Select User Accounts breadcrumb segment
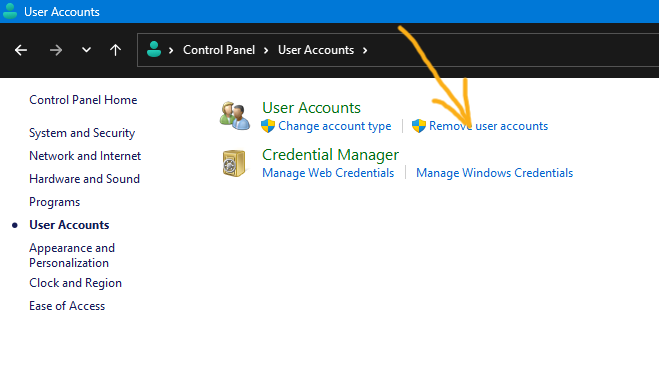 pos(316,50)
